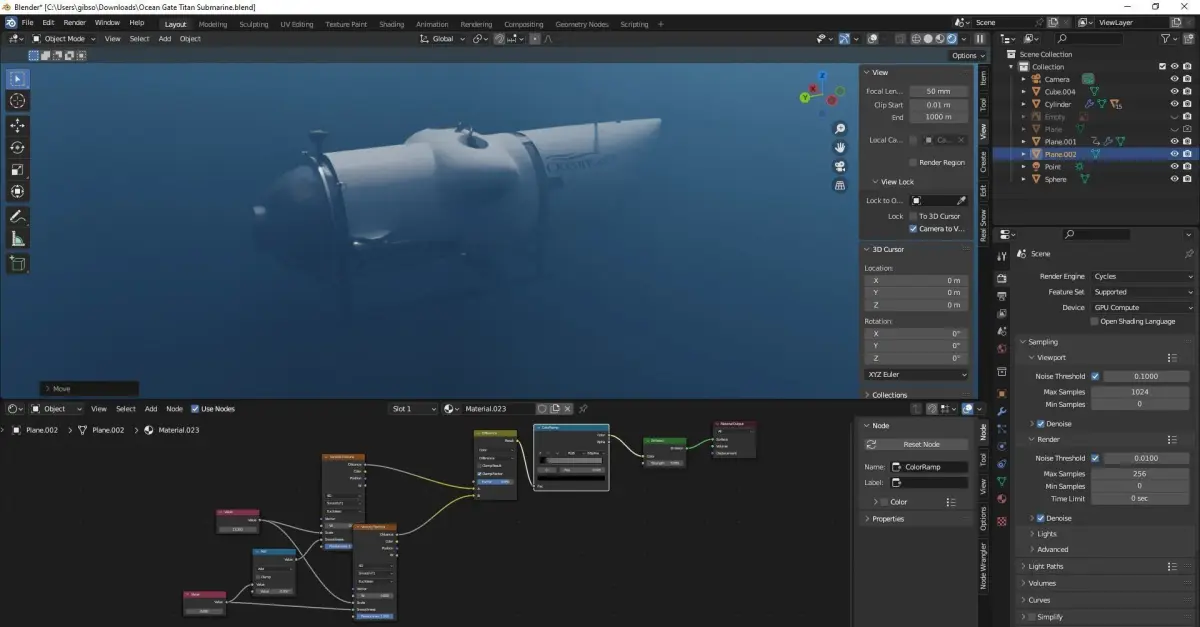Expand Plane.001 in the outliner

click(1024, 142)
